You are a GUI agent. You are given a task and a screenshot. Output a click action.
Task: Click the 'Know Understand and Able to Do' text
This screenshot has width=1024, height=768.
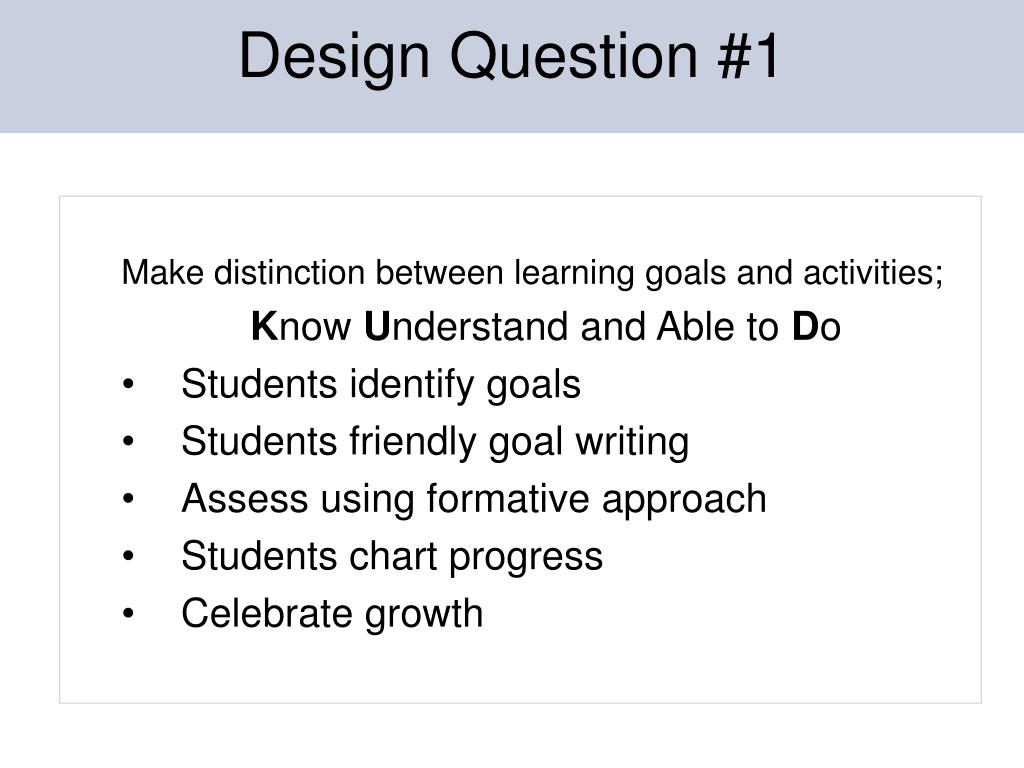click(x=546, y=327)
